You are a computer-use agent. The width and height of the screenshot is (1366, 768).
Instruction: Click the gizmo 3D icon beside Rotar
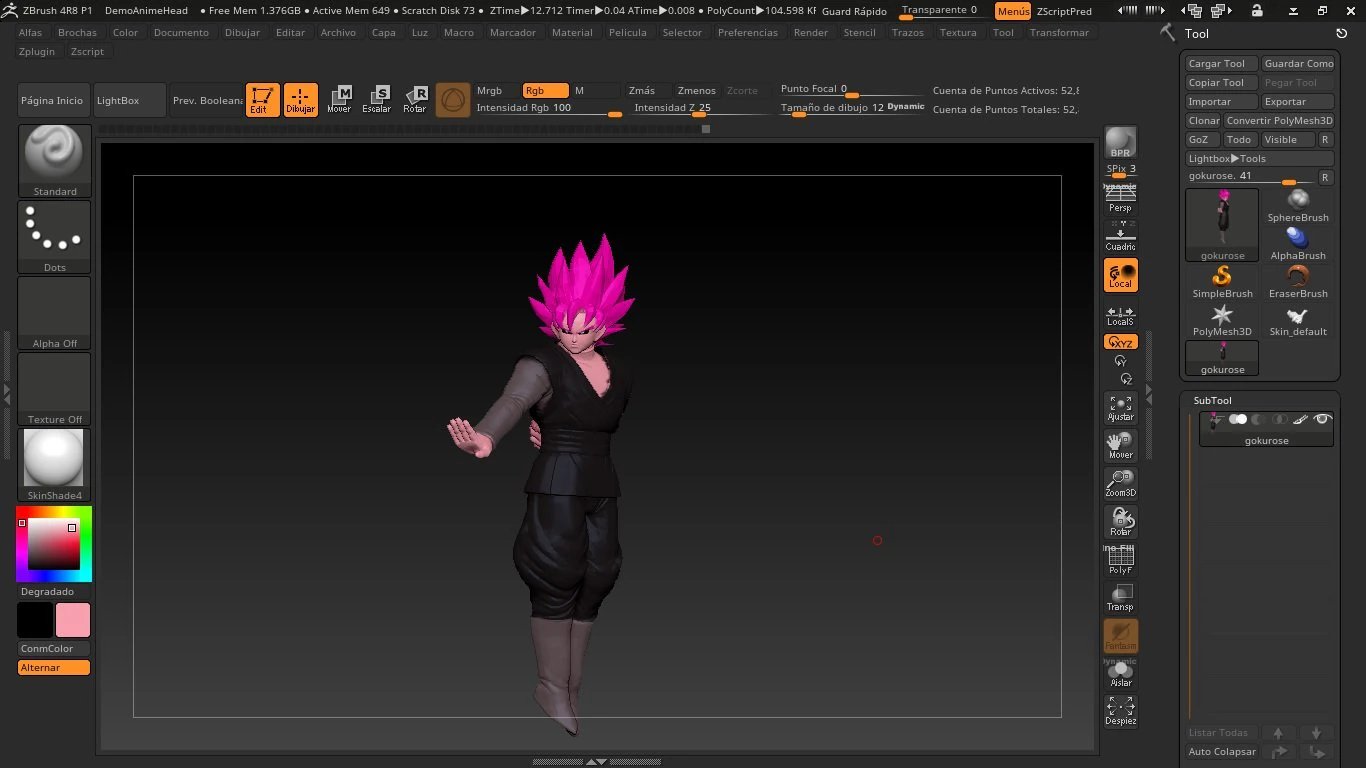coord(453,100)
